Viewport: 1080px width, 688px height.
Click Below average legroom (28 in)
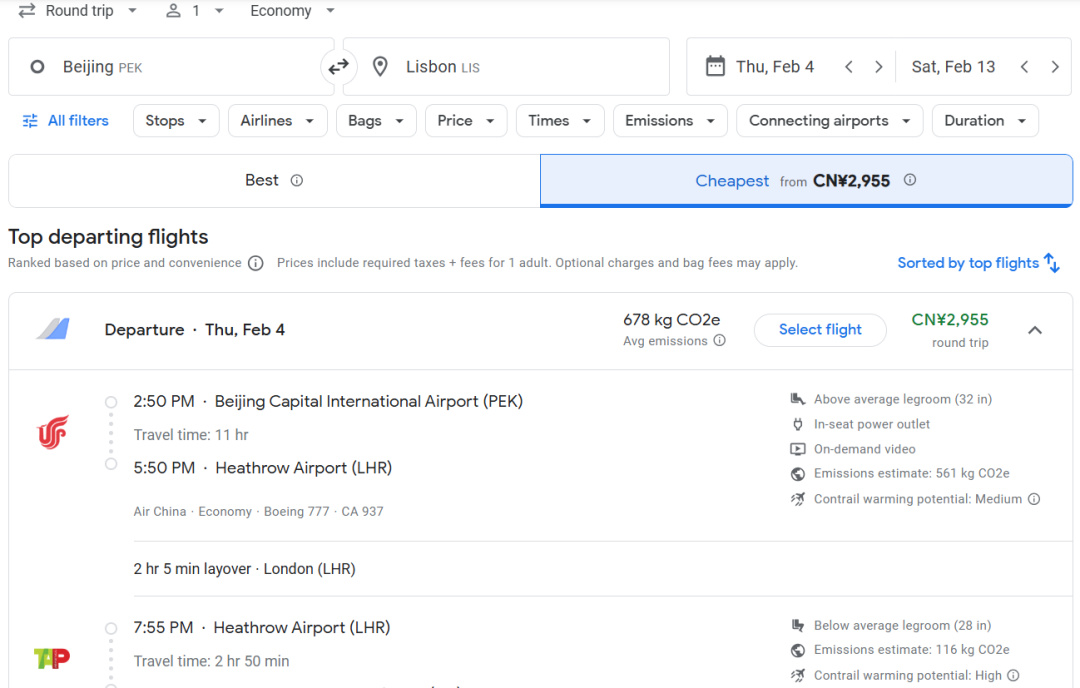(x=902, y=625)
